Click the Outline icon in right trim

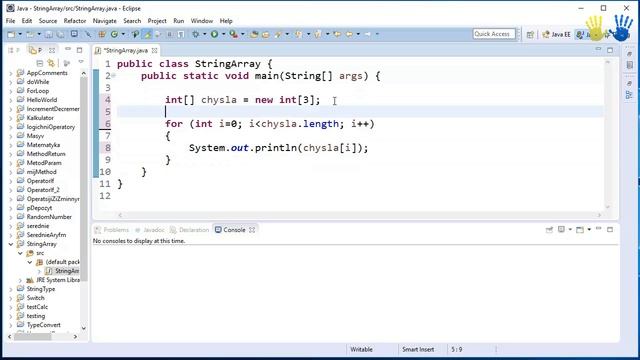click(x=629, y=95)
